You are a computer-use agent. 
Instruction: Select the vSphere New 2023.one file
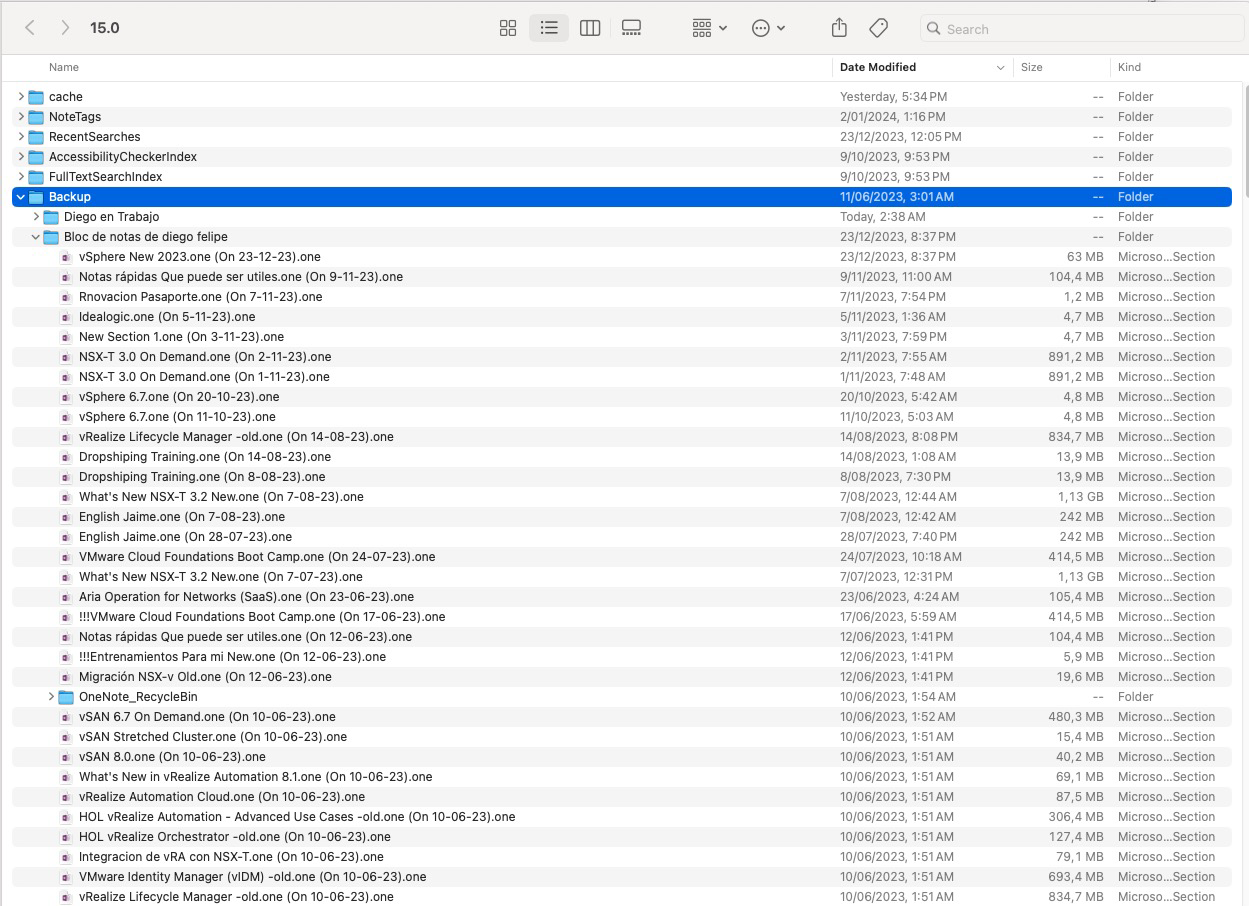click(x=200, y=257)
